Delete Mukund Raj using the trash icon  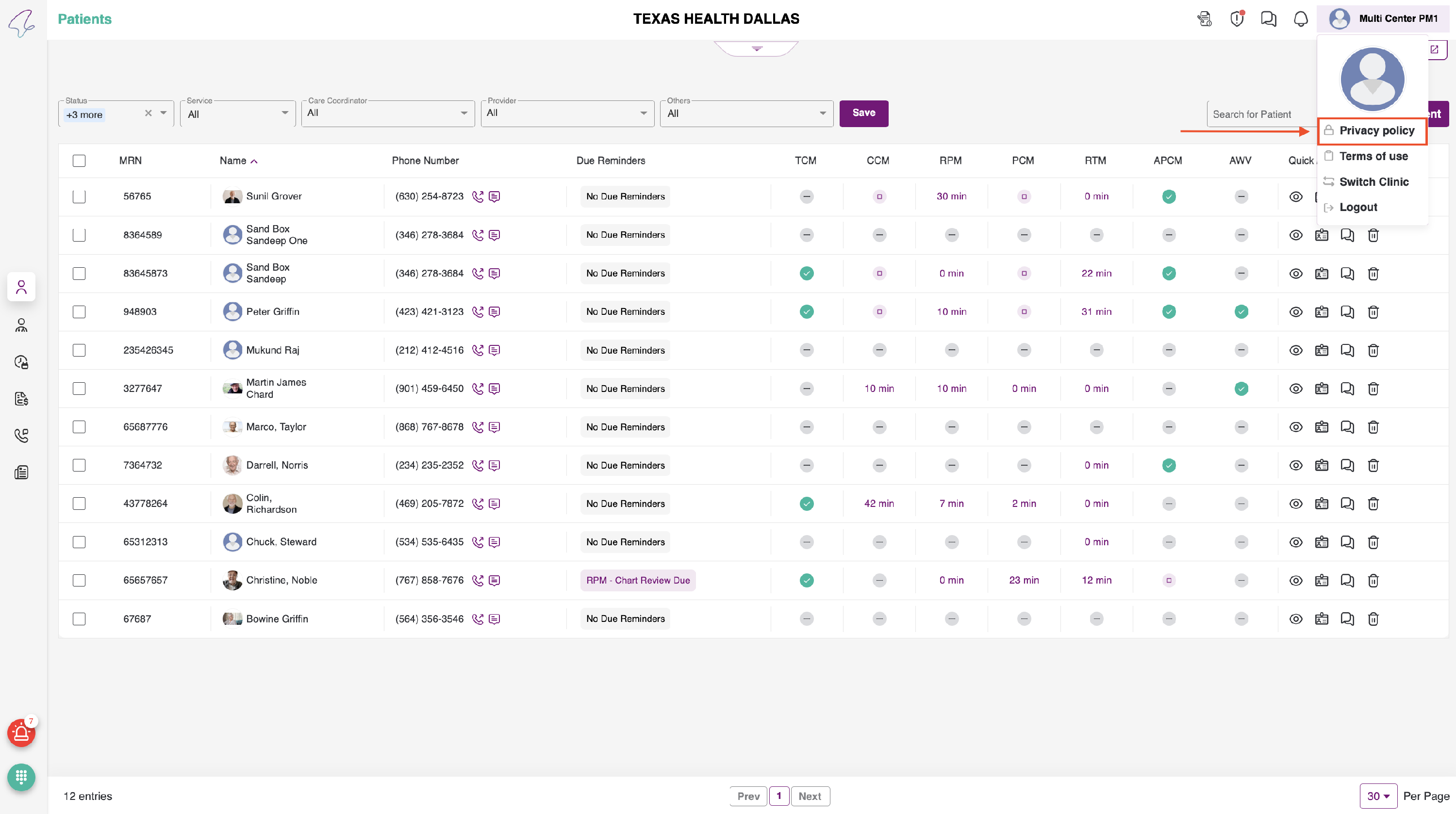(1373, 350)
